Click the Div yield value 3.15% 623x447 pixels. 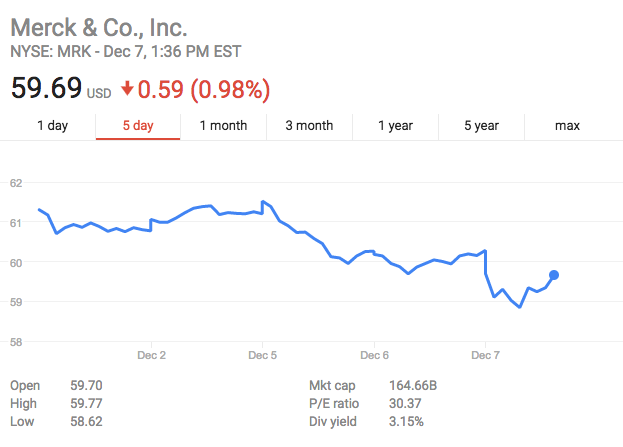coord(406,421)
